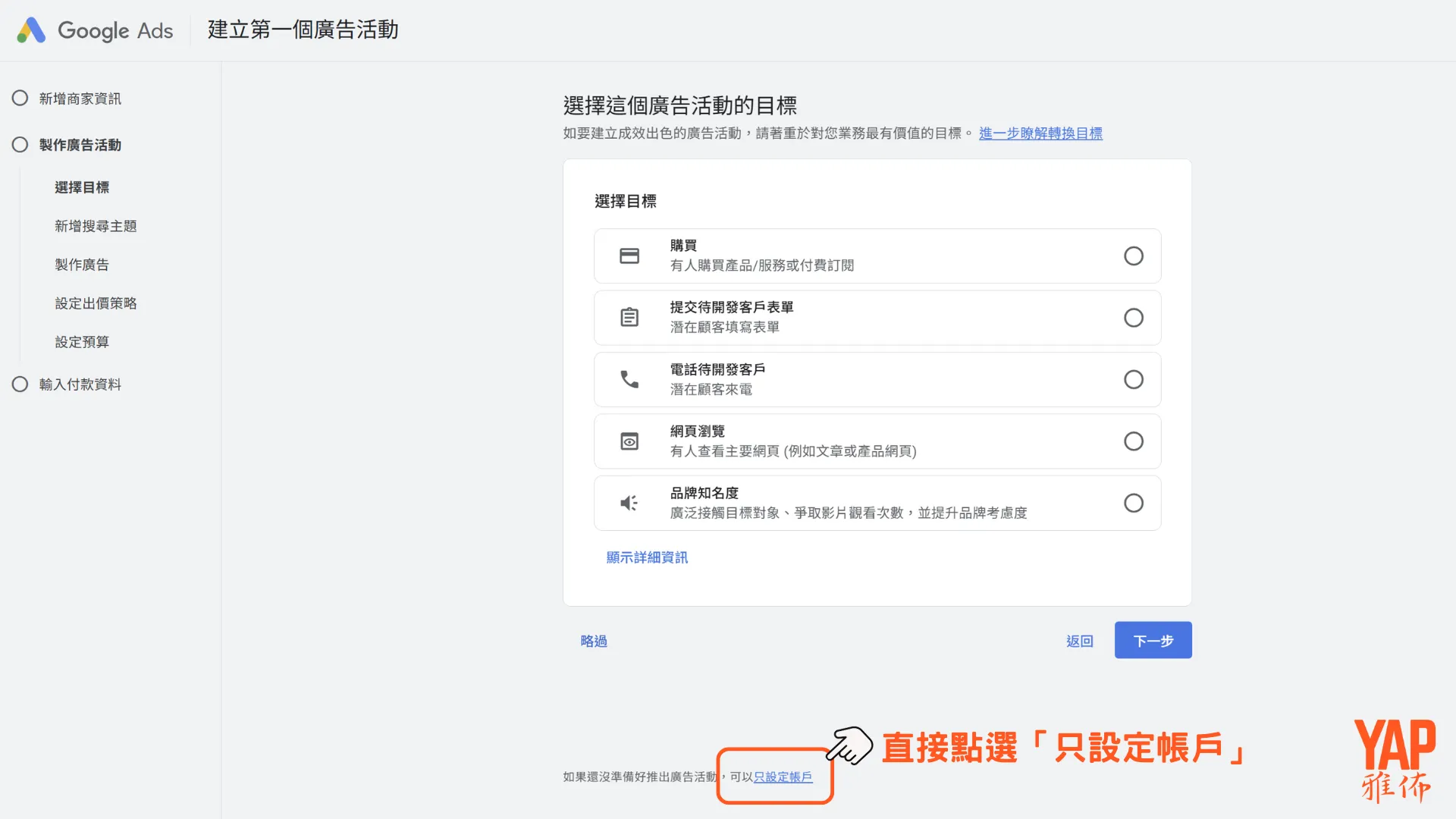This screenshot has height=819, width=1456.
Task: Click the phone icon beside 電話待開發客戶
Action: pos(629,379)
